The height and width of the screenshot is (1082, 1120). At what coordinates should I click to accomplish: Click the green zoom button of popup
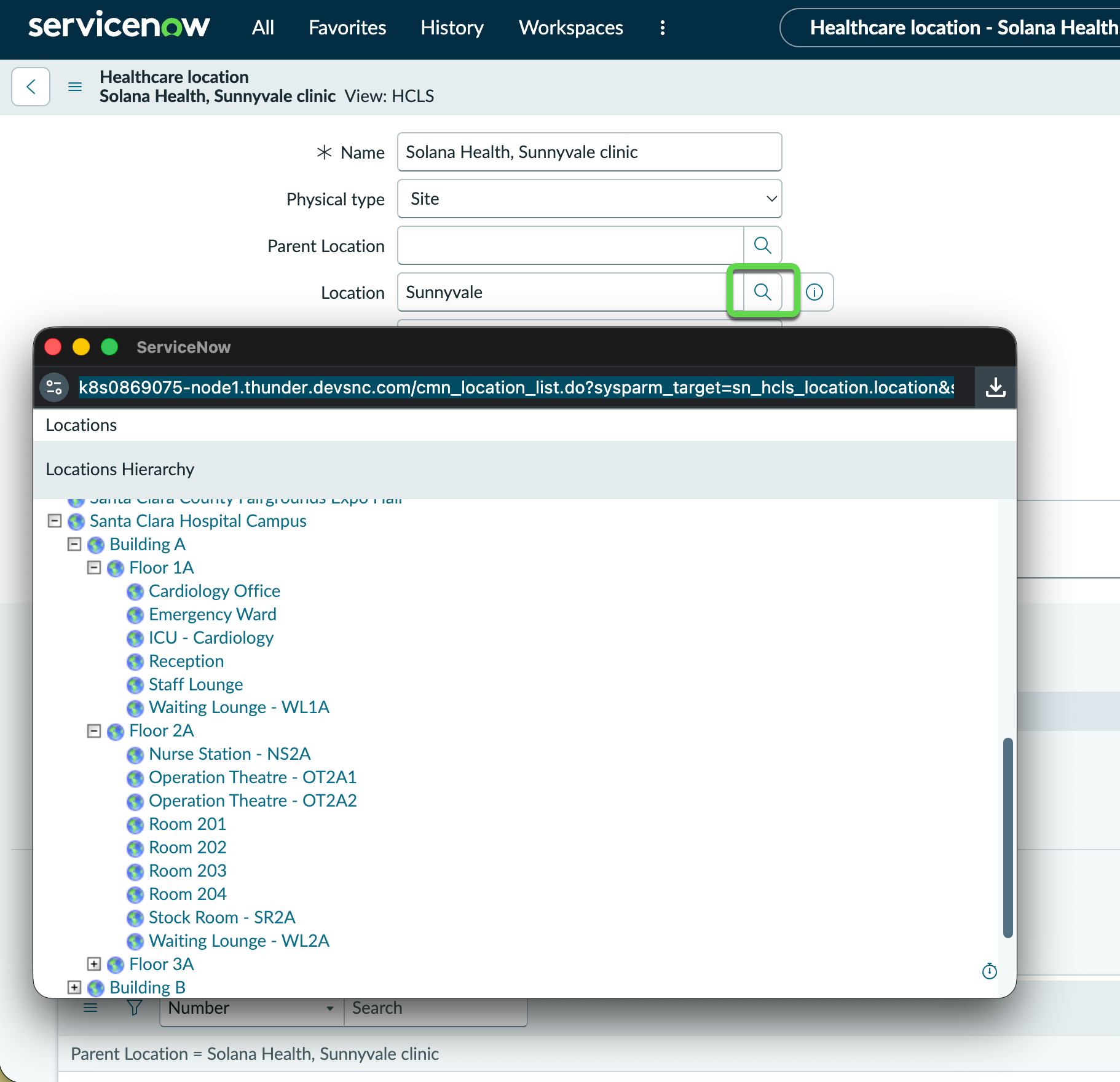109,347
